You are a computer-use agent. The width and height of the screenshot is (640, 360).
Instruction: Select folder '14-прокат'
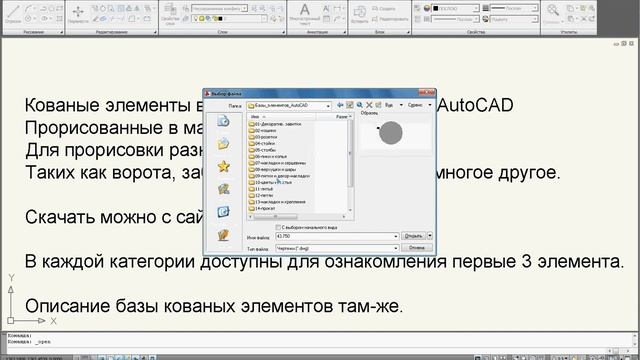click(262, 209)
